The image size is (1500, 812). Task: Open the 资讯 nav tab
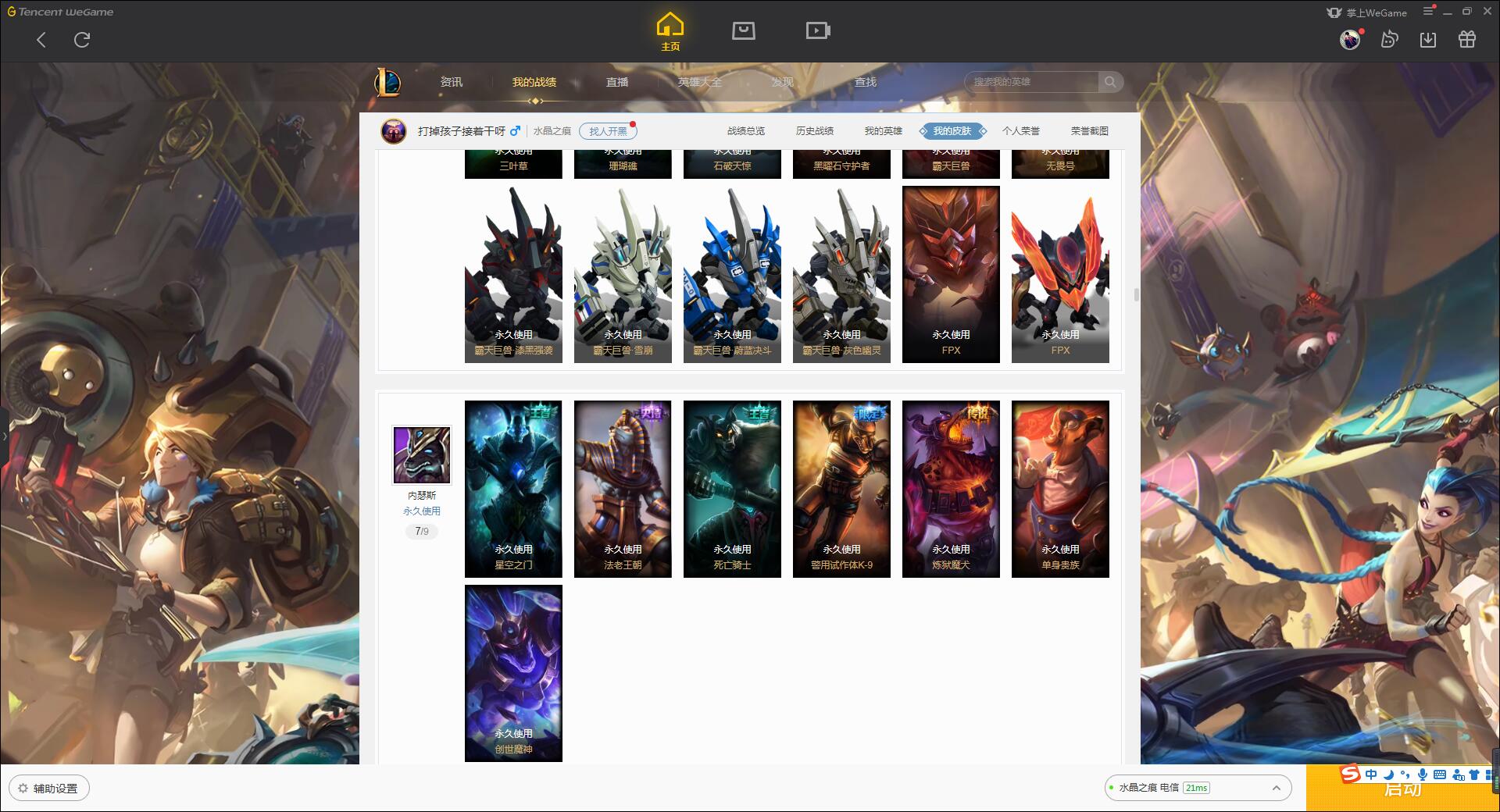point(452,82)
